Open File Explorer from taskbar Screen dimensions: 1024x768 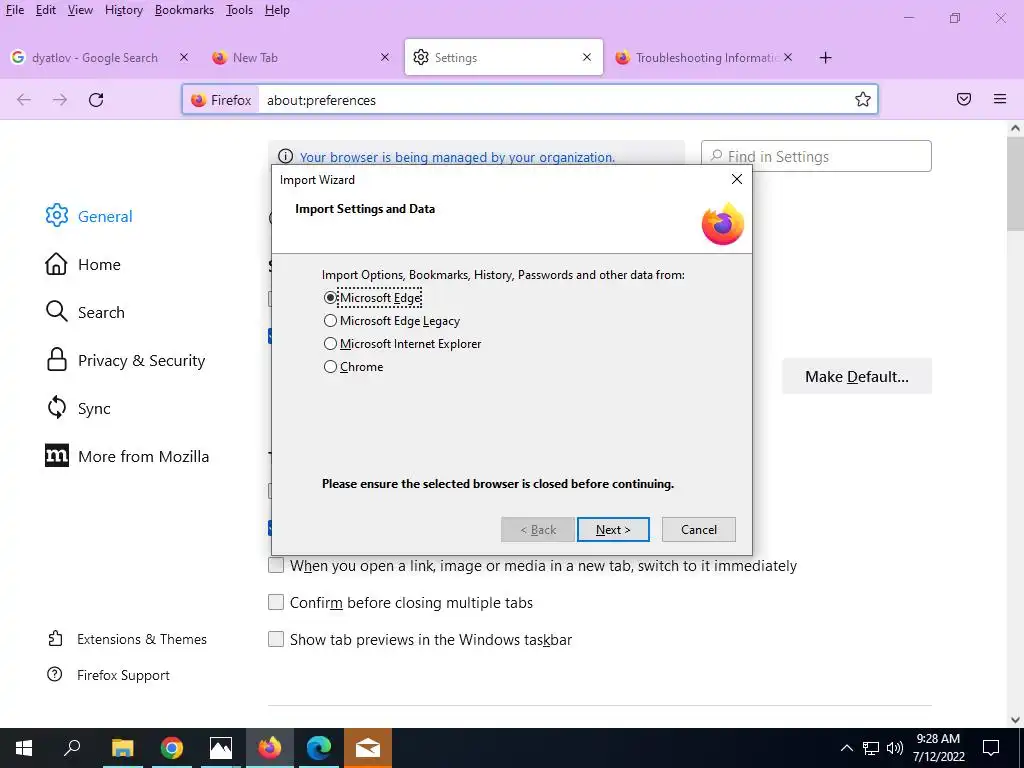[122, 748]
